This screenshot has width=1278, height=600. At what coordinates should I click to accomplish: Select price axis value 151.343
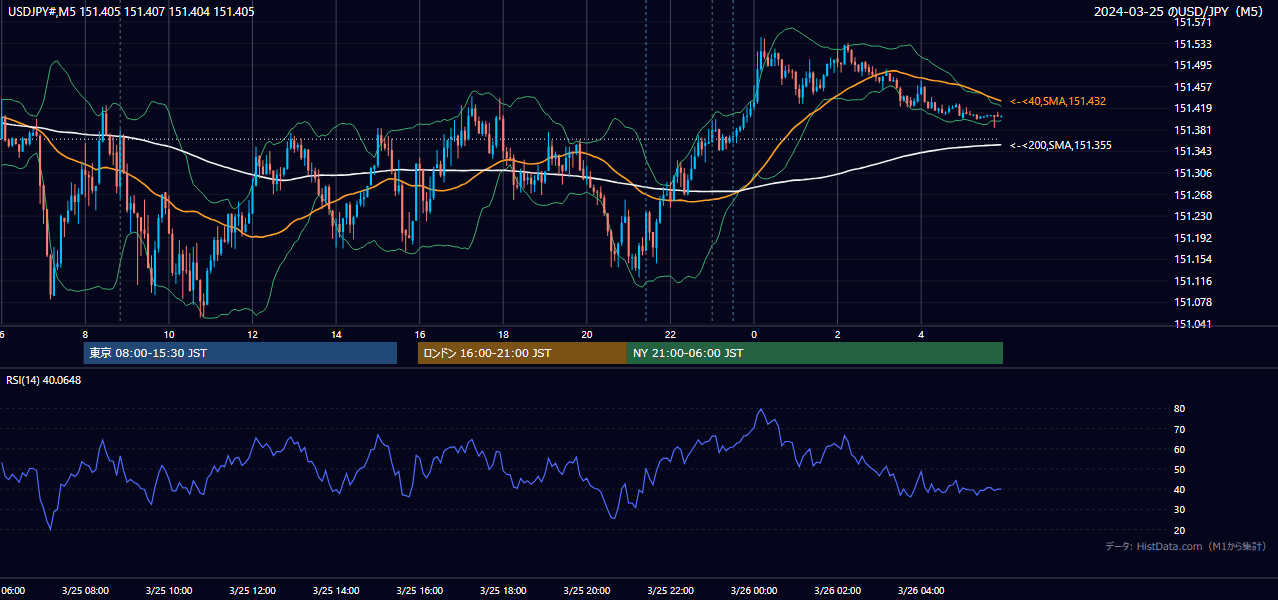pyautogui.click(x=1193, y=151)
